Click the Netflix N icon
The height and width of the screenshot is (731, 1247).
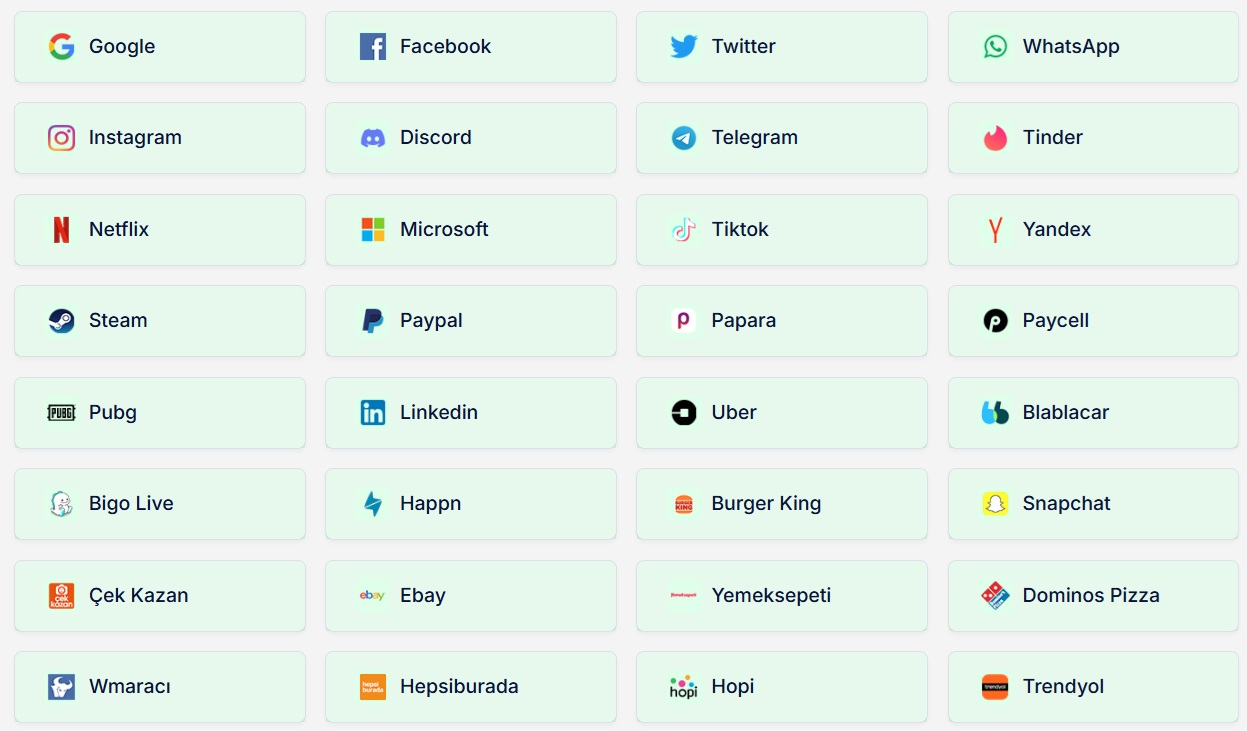coord(62,230)
